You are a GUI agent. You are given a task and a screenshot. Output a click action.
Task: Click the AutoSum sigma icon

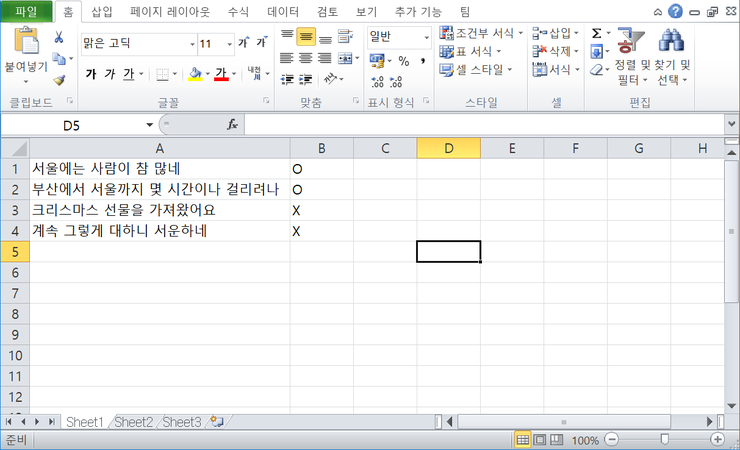[x=597, y=34]
